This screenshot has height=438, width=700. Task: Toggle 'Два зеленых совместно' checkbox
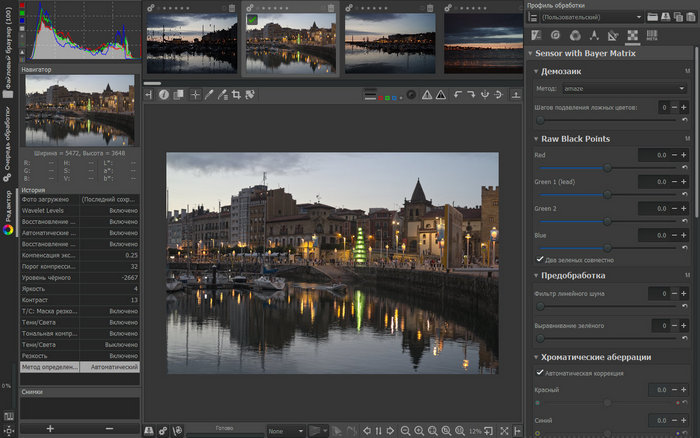coord(541,259)
